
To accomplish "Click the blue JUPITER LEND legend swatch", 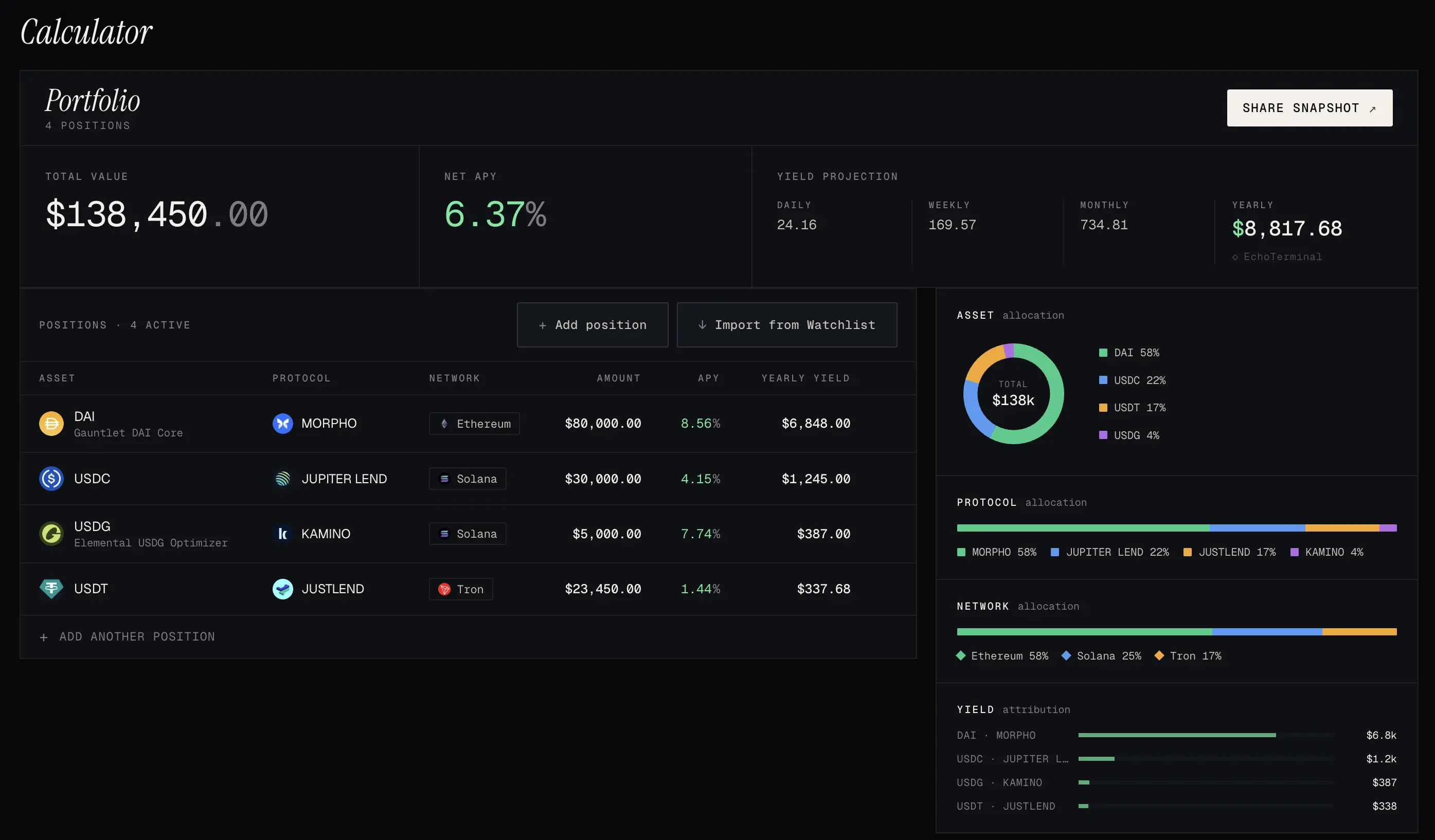I will pos(1054,552).
